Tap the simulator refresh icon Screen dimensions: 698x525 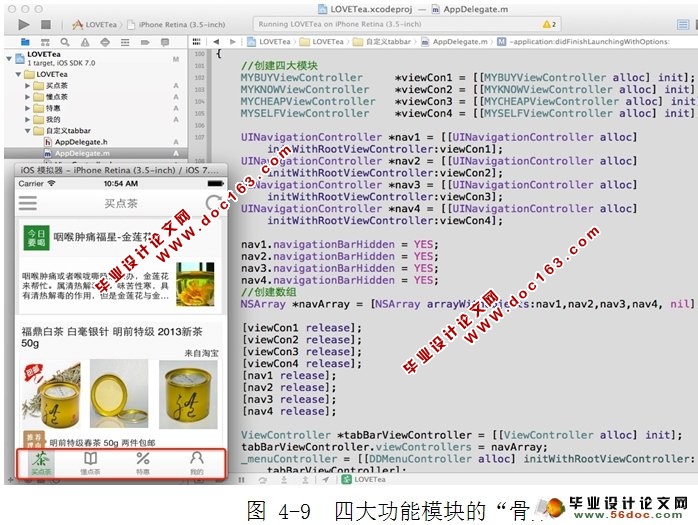coord(213,203)
